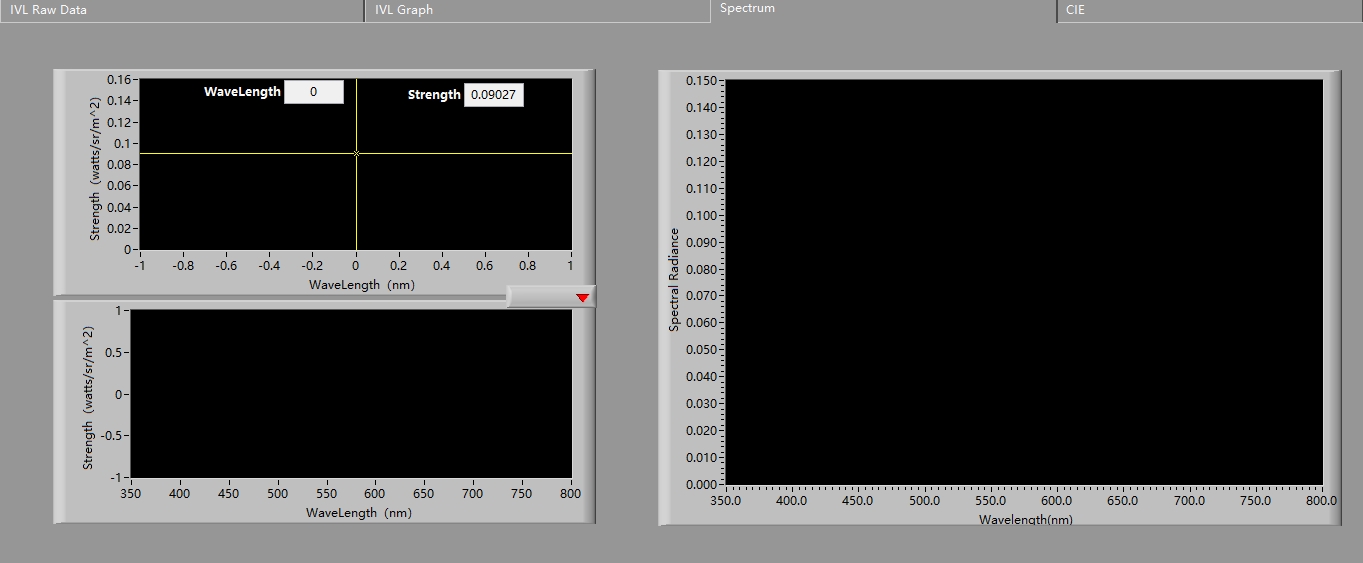Click the Spectral Radiance axis label

pyautogui.click(x=674, y=280)
